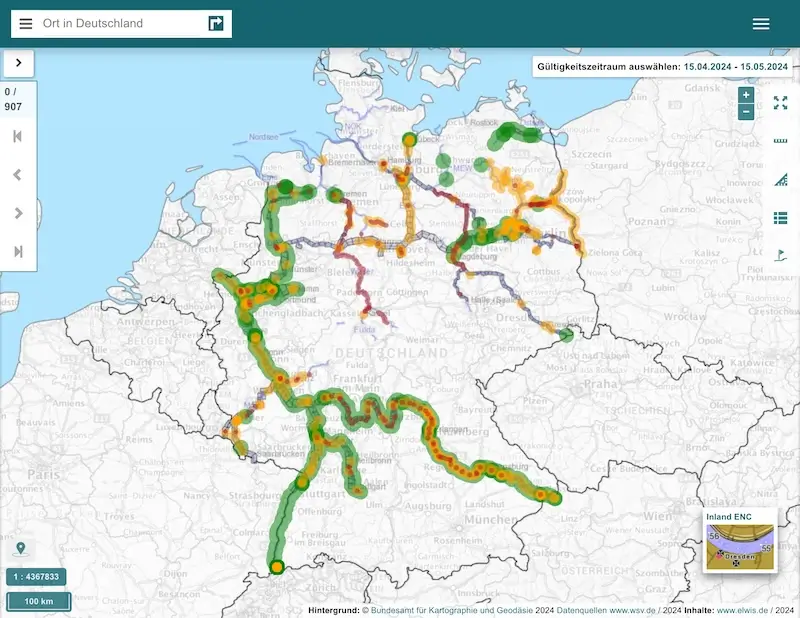Open the www.elwis.de link

[742, 610]
